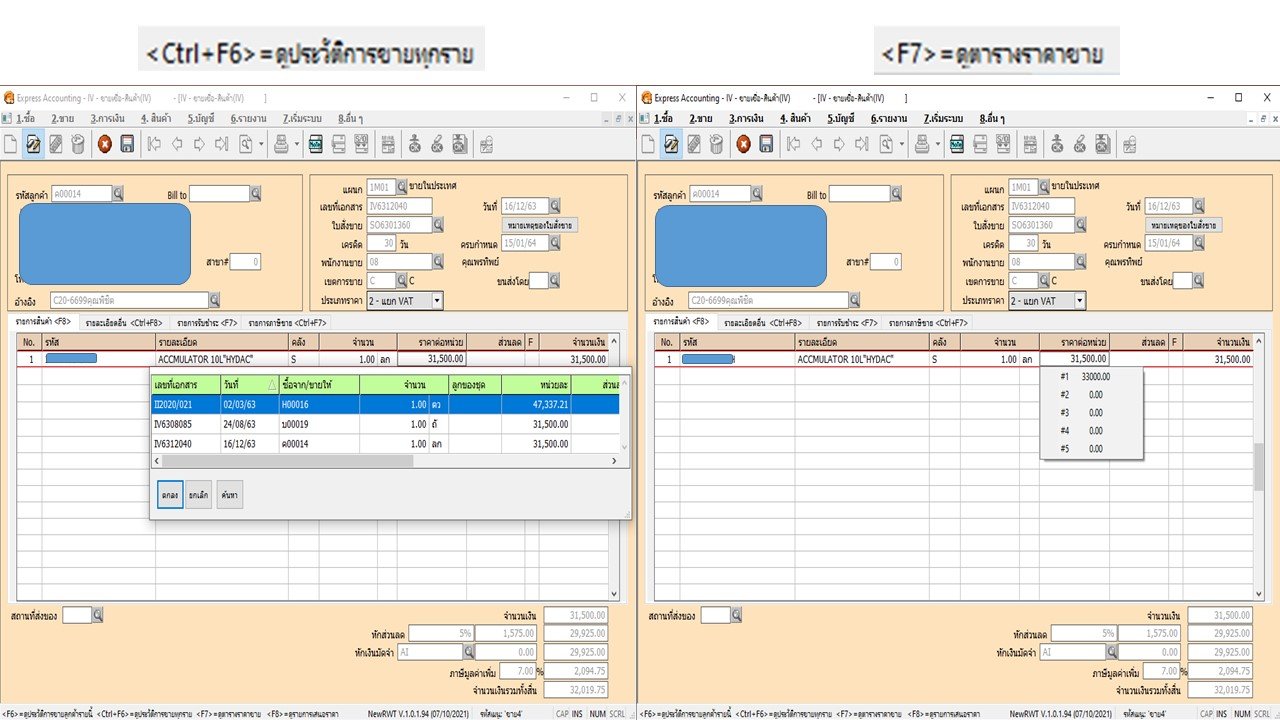Click the 'ยกเลิก' button in sales history popup
Image resolution: width=1280 pixels, height=720 pixels.
tap(198, 494)
